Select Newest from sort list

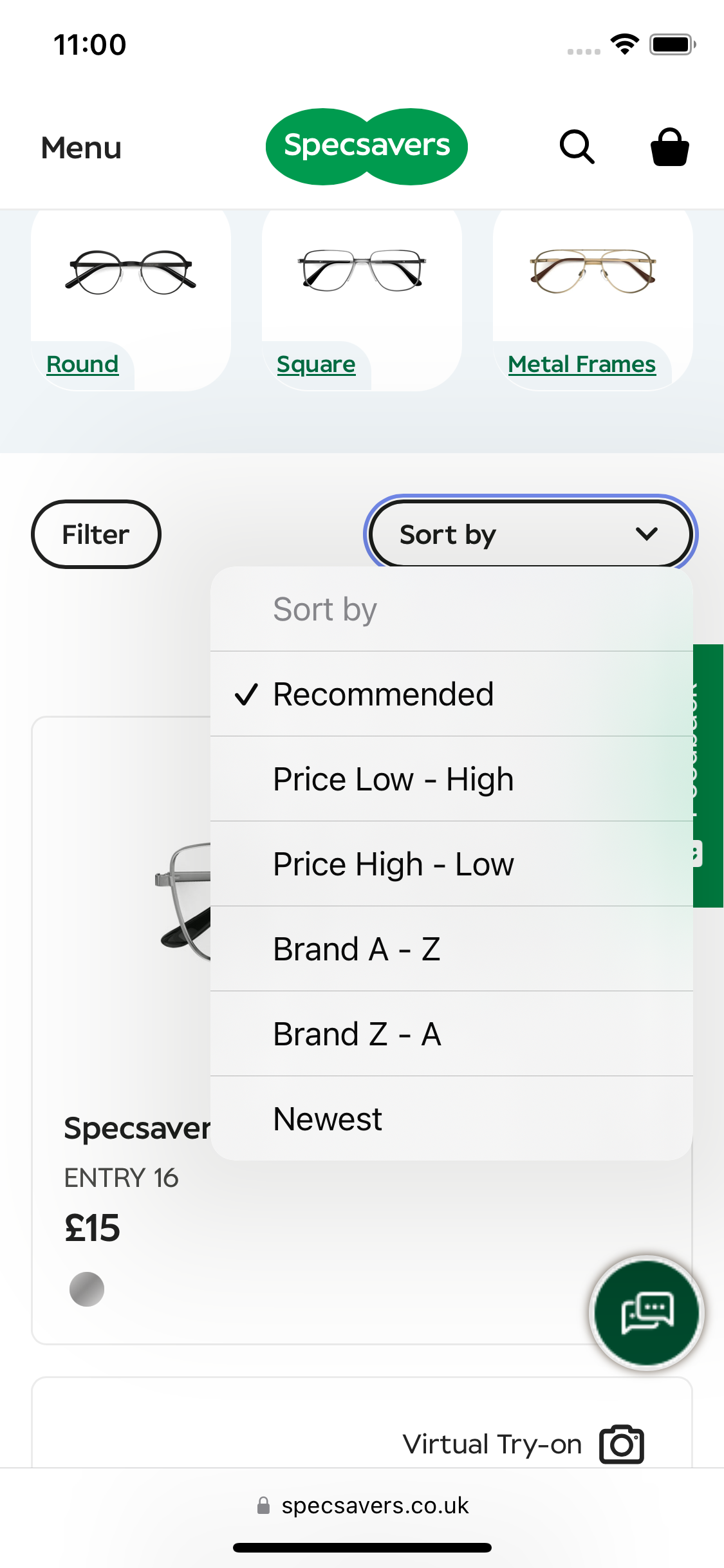[x=328, y=1119]
